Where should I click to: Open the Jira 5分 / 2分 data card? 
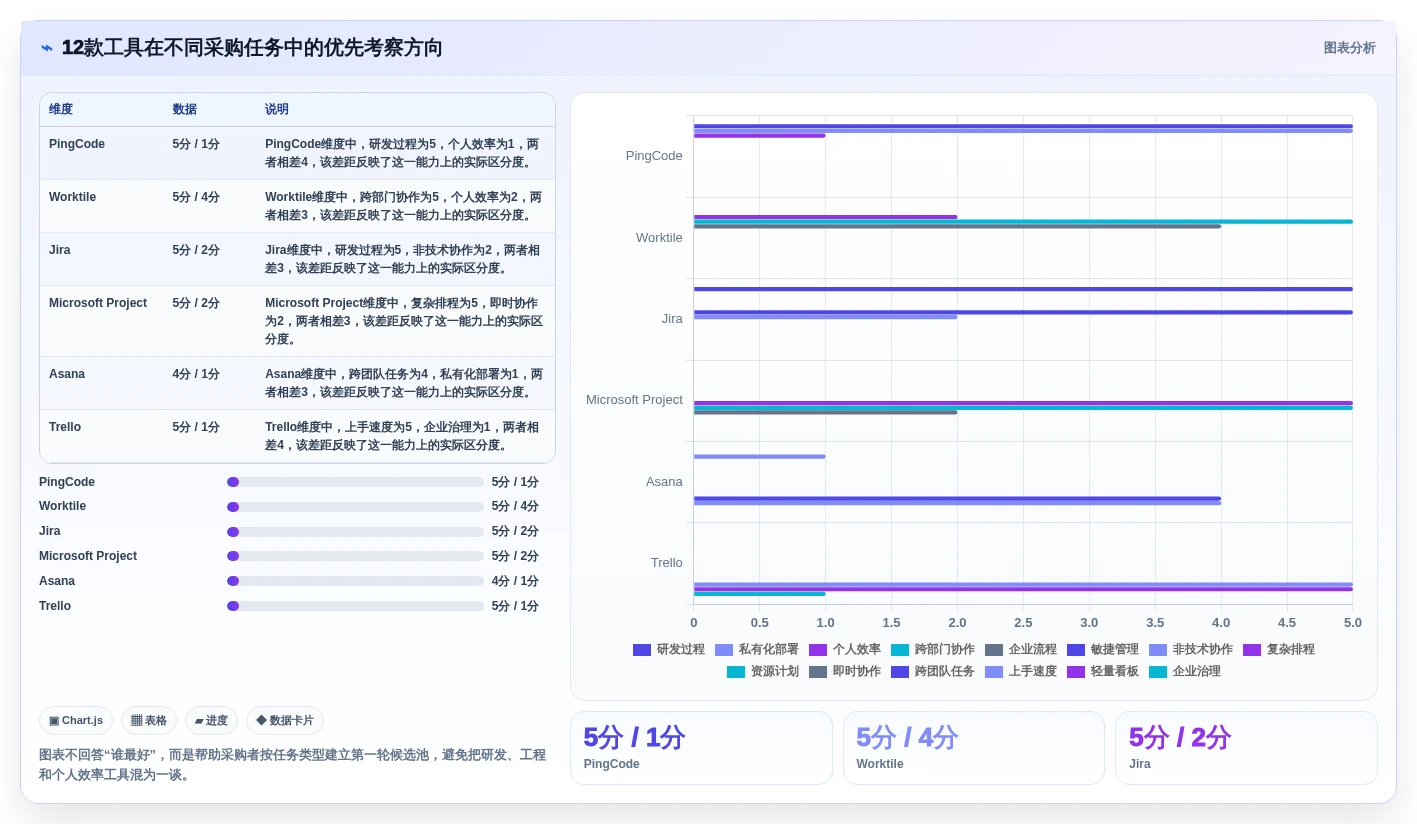tap(1246, 748)
